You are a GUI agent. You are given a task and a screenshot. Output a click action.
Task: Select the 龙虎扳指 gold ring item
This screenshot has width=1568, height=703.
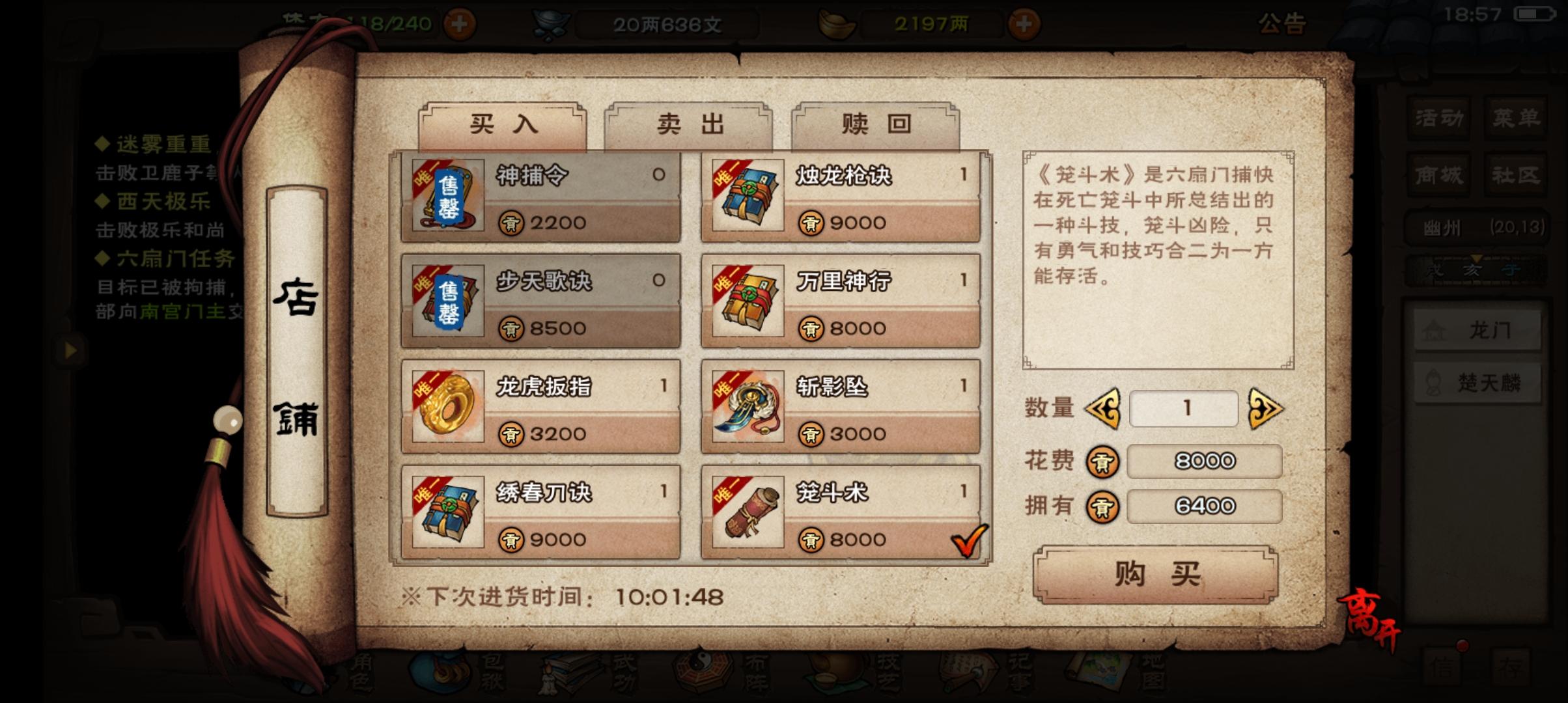[540, 407]
